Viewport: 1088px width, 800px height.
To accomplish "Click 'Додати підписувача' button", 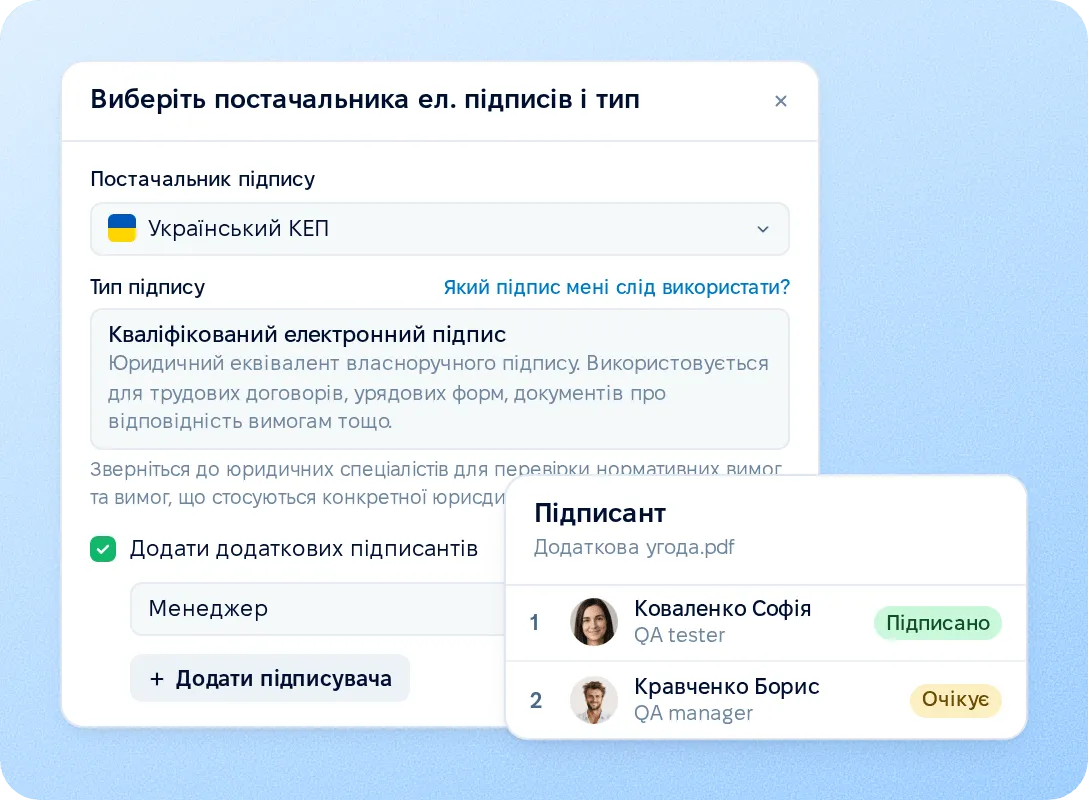I will click(x=270, y=678).
